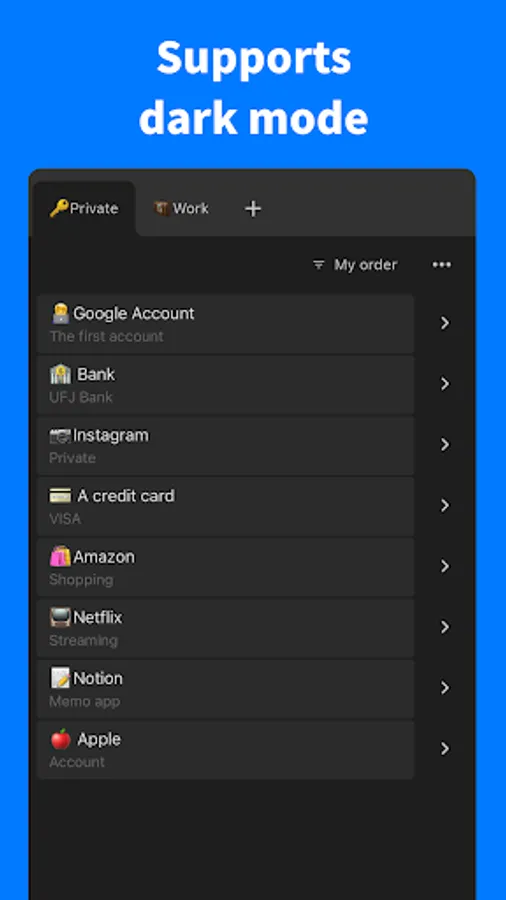This screenshot has height=900, width=506.
Task: Select the 'Streaming' subtitle text
Action: click(x=83, y=641)
